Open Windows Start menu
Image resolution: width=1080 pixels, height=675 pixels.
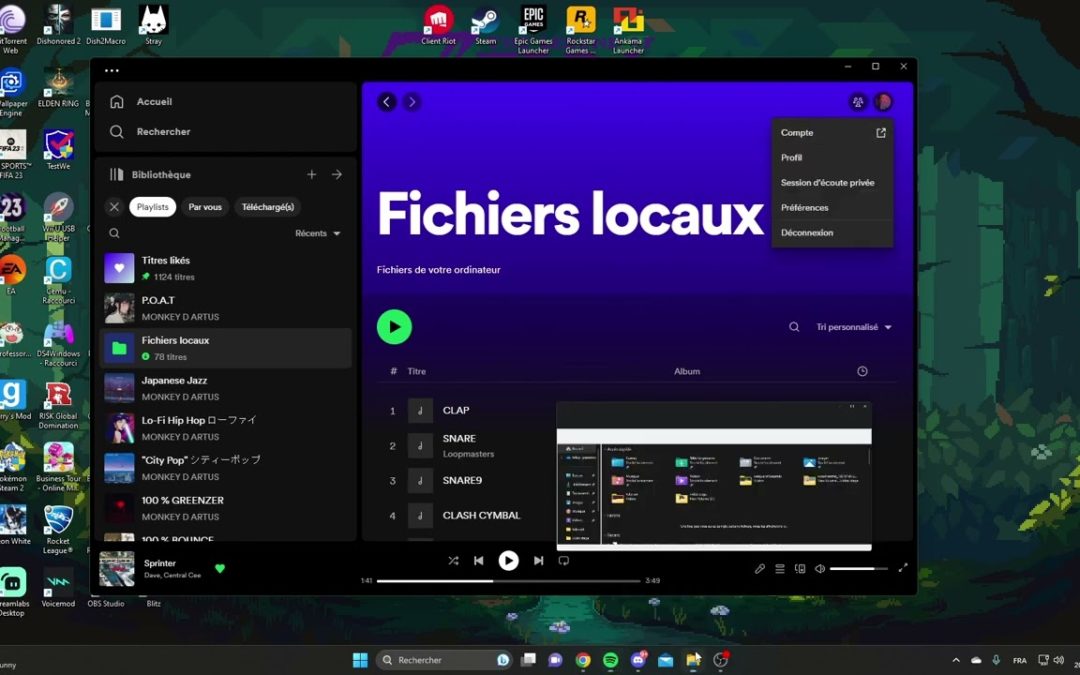point(360,660)
